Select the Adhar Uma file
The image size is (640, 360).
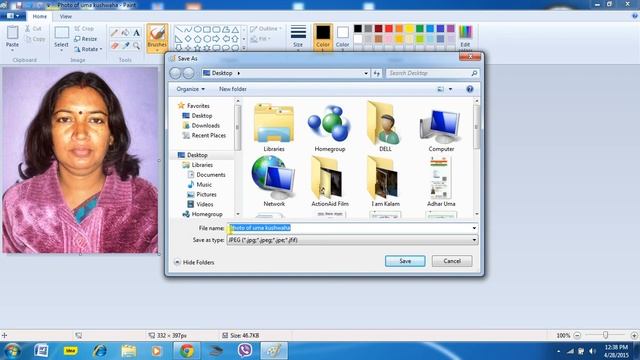(x=441, y=181)
